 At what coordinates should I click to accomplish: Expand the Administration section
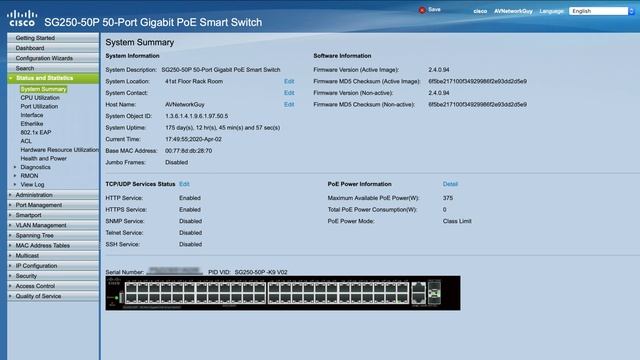point(53,195)
